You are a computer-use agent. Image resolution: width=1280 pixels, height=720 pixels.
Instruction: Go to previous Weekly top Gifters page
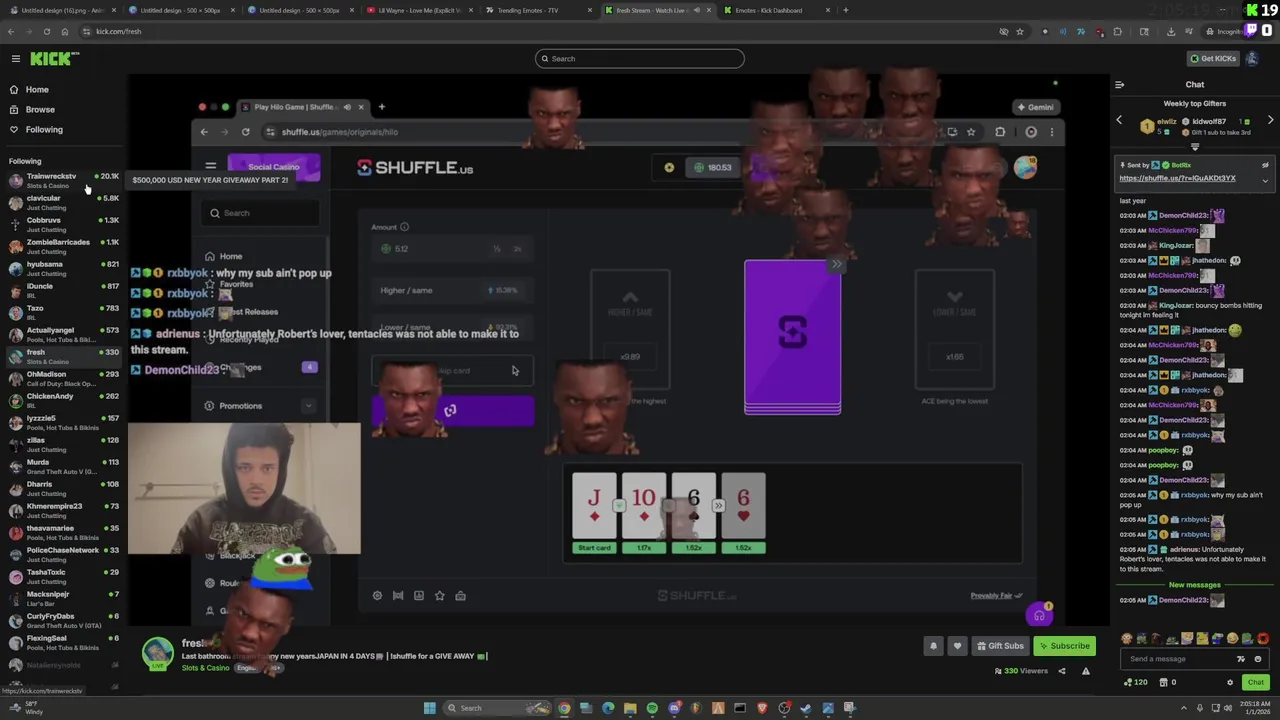(x=1119, y=120)
